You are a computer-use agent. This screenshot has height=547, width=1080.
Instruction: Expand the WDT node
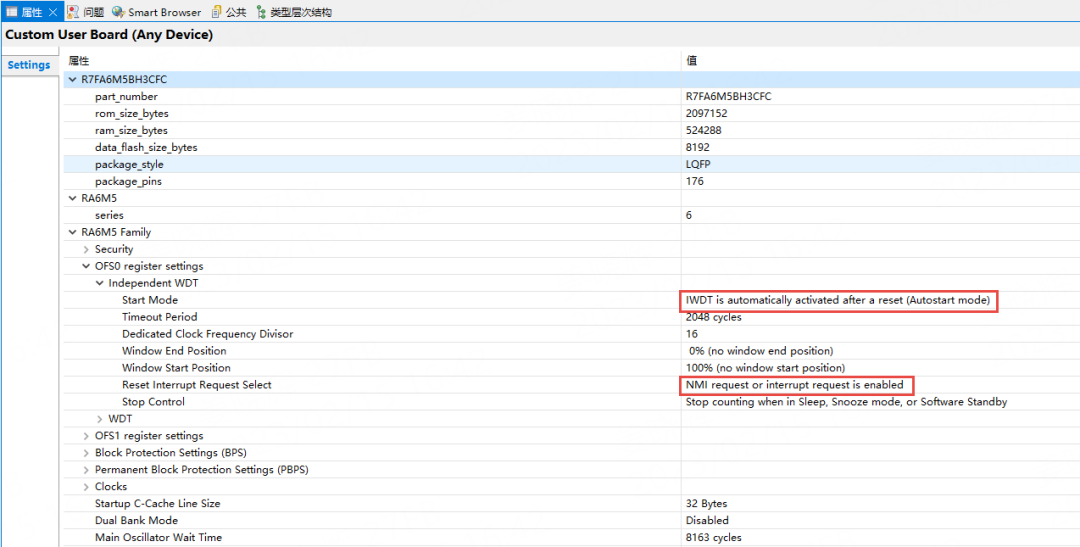(x=100, y=419)
